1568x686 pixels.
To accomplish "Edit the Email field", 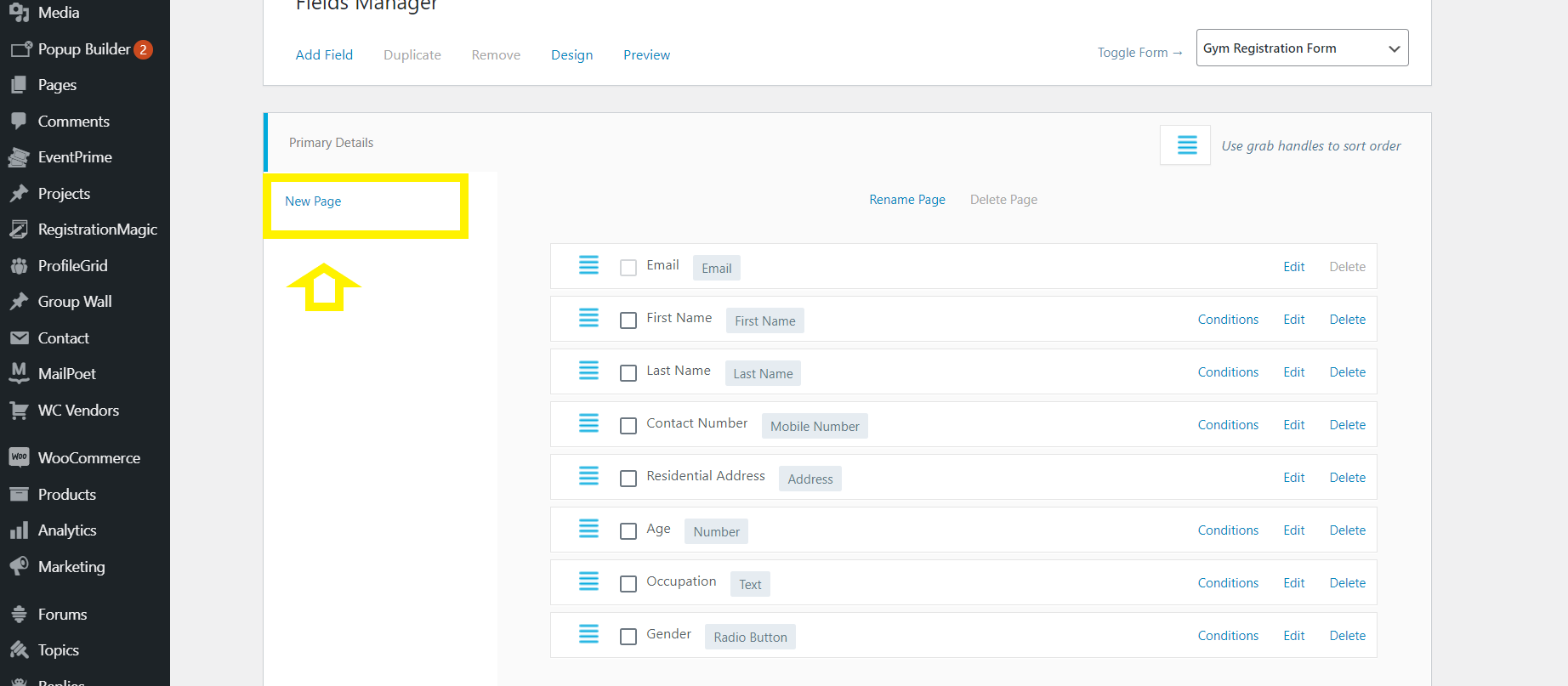I will [x=1293, y=267].
